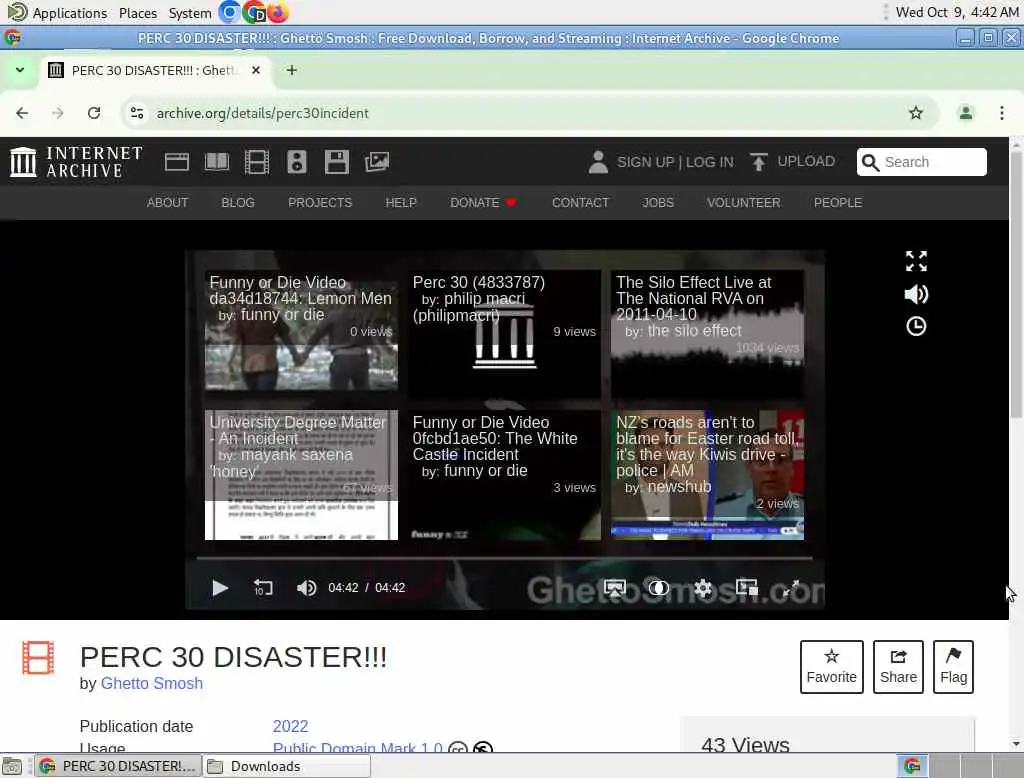Open the HELP menu item
Image resolution: width=1024 pixels, height=778 pixels.
tap(401, 203)
